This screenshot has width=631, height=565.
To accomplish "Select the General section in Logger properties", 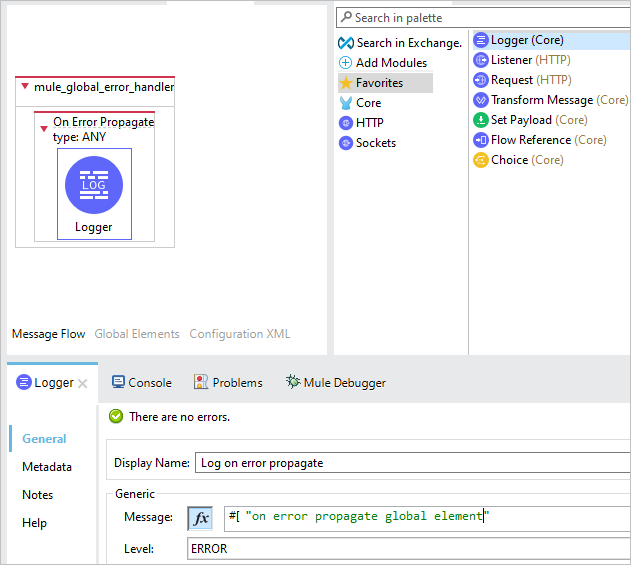I will point(44,439).
